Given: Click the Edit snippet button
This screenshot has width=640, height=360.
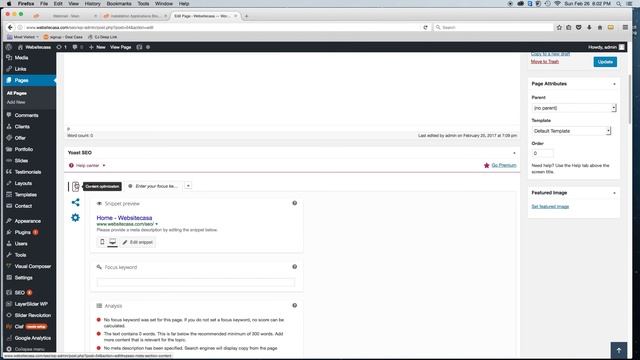Looking at the screenshot, I should click(138, 242).
